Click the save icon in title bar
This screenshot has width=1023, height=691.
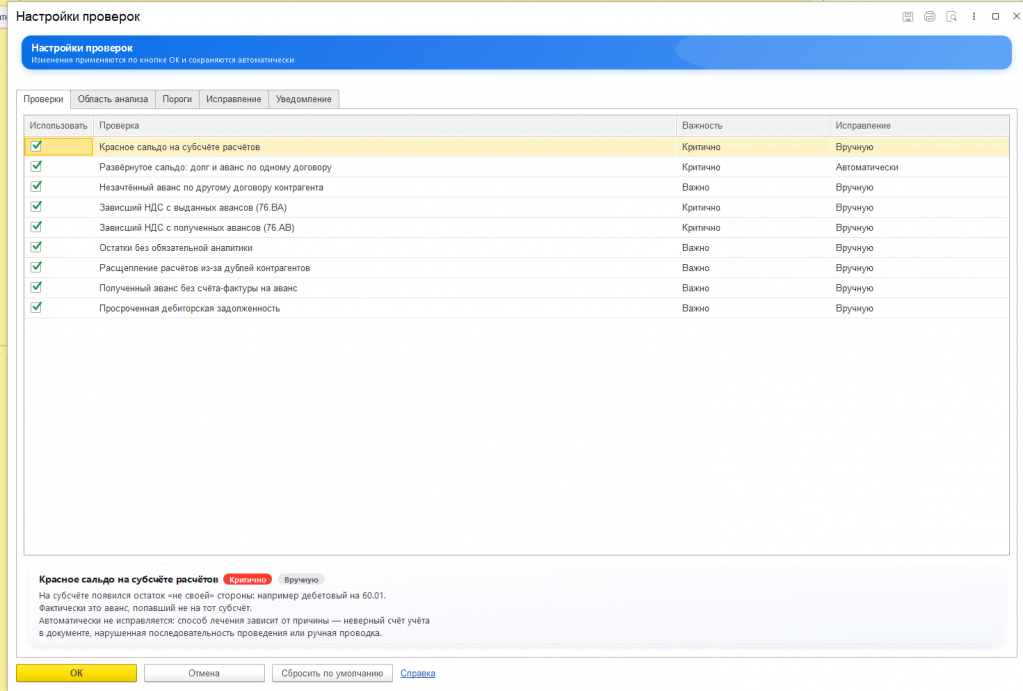pyautogui.click(x=908, y=16)
